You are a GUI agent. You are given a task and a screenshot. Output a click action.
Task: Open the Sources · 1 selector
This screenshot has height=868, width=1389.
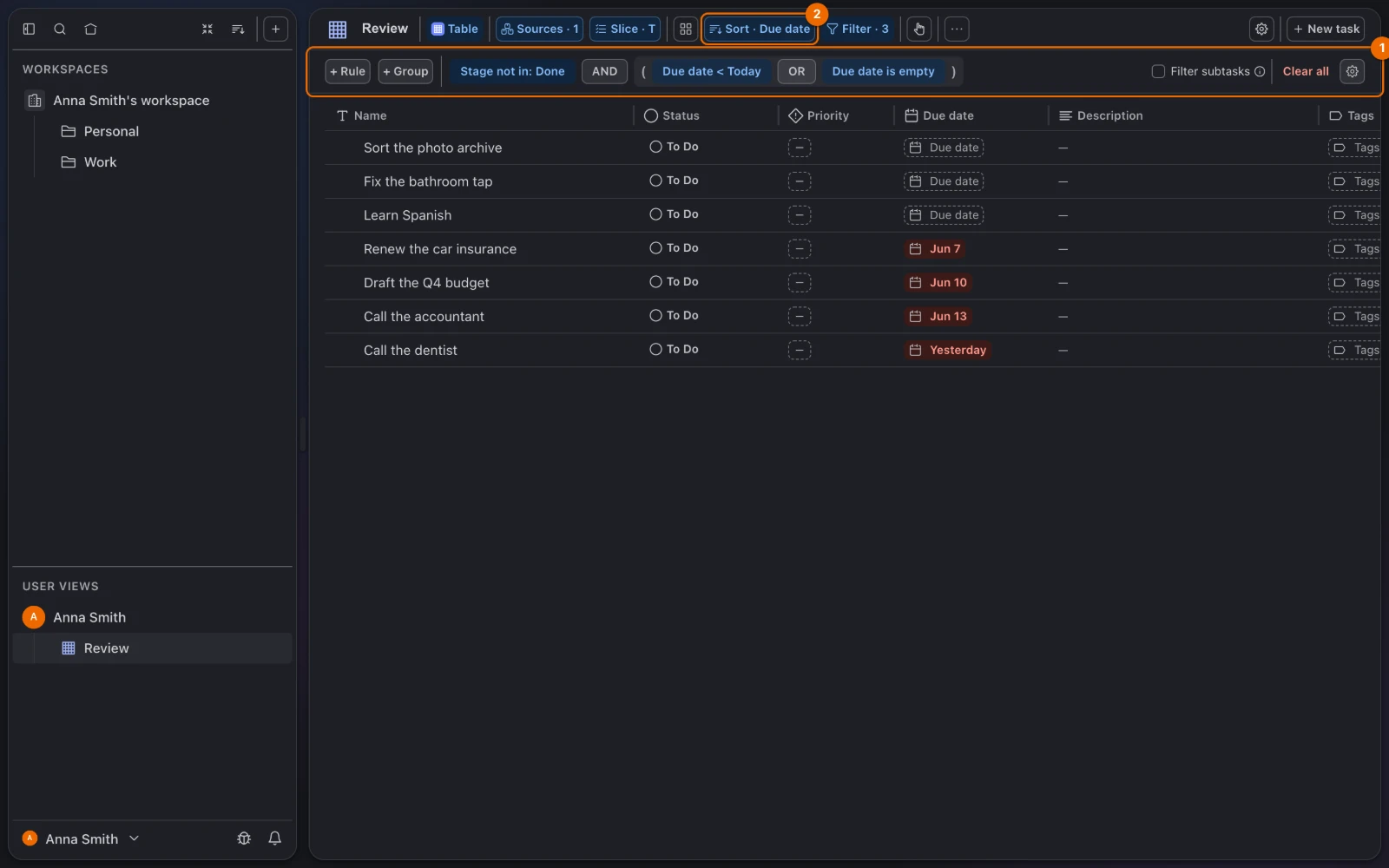539,29
